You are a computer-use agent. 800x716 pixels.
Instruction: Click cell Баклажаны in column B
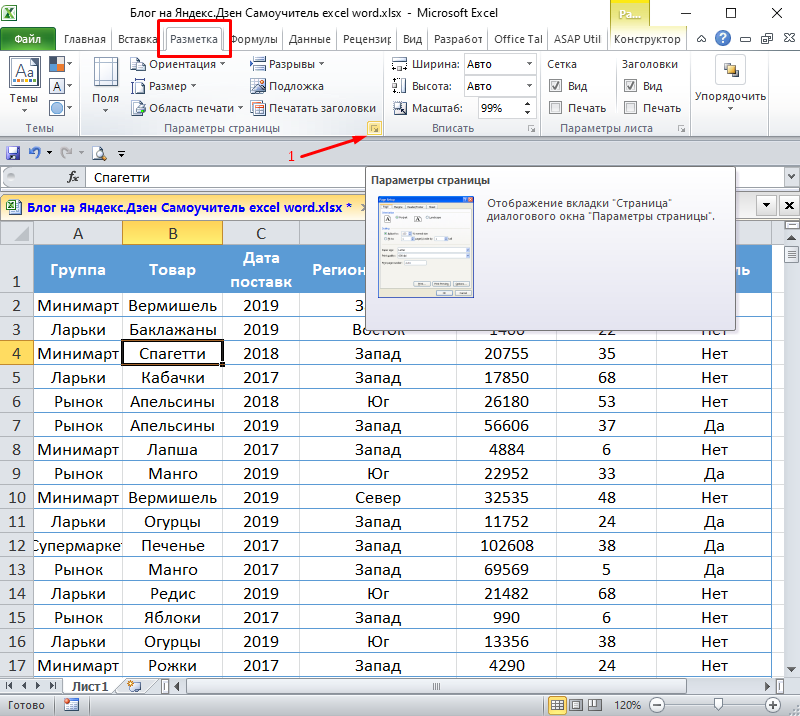[173, 330]
